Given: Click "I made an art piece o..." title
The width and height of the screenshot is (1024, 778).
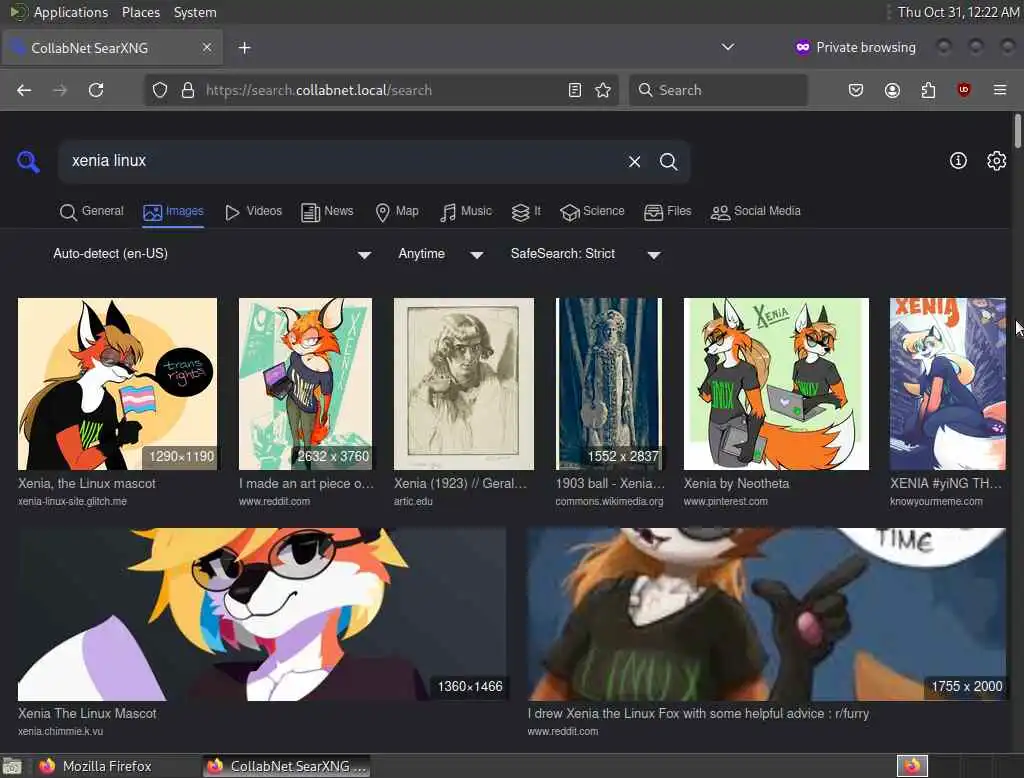Looking at the screenshot, I should tap(306, 484).
